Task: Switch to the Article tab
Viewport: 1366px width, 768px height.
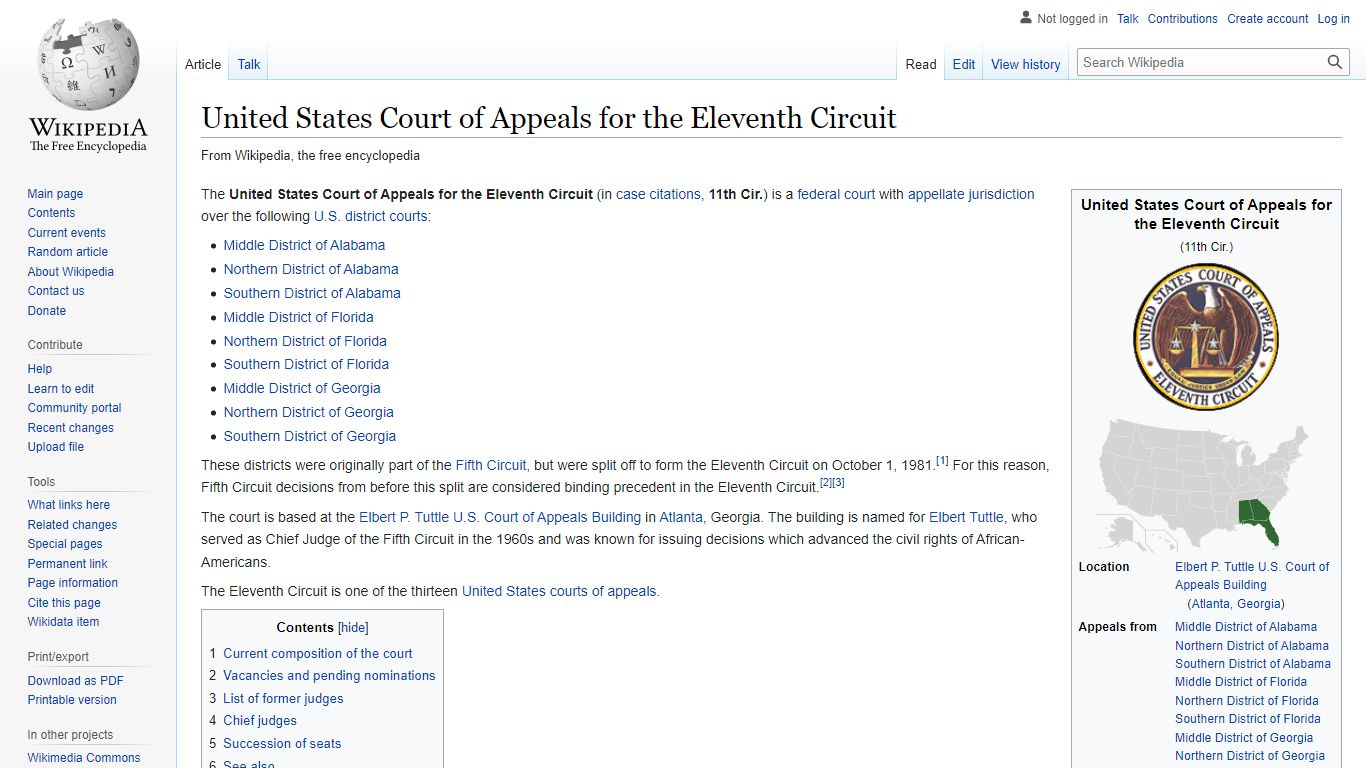Action: click(203, 64)
